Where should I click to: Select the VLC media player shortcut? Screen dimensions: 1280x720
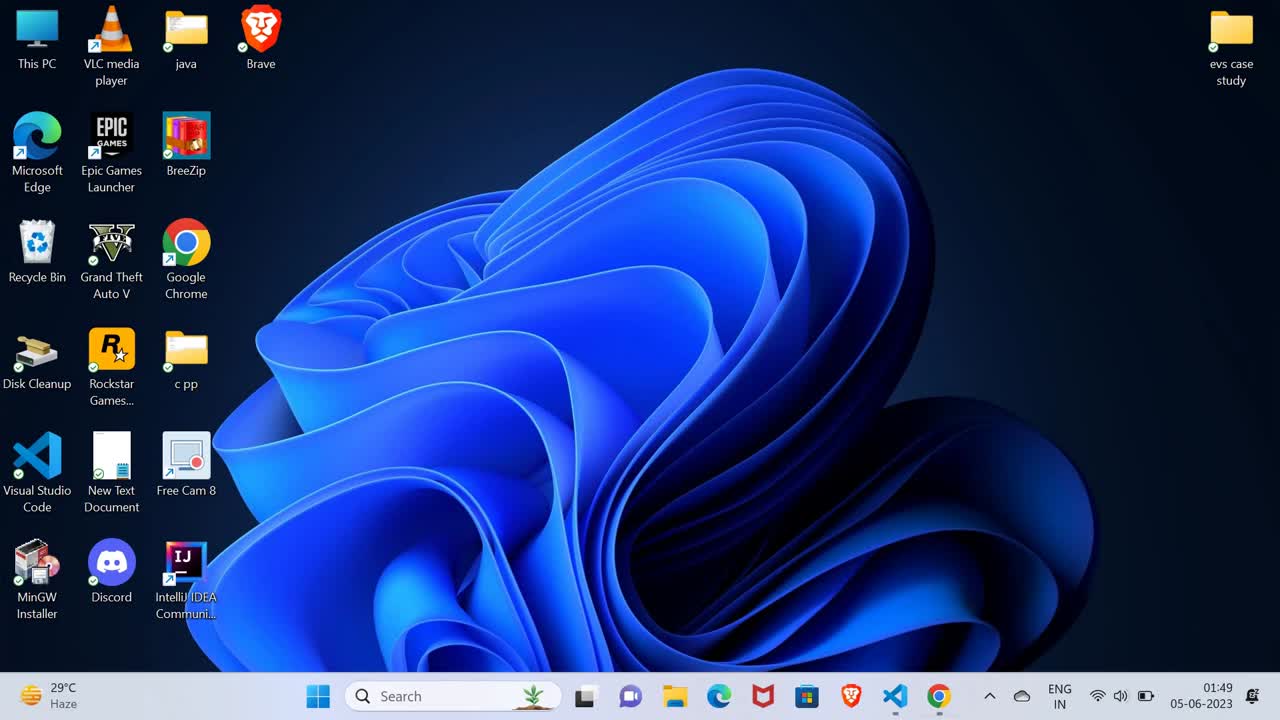tap(111, 46)
